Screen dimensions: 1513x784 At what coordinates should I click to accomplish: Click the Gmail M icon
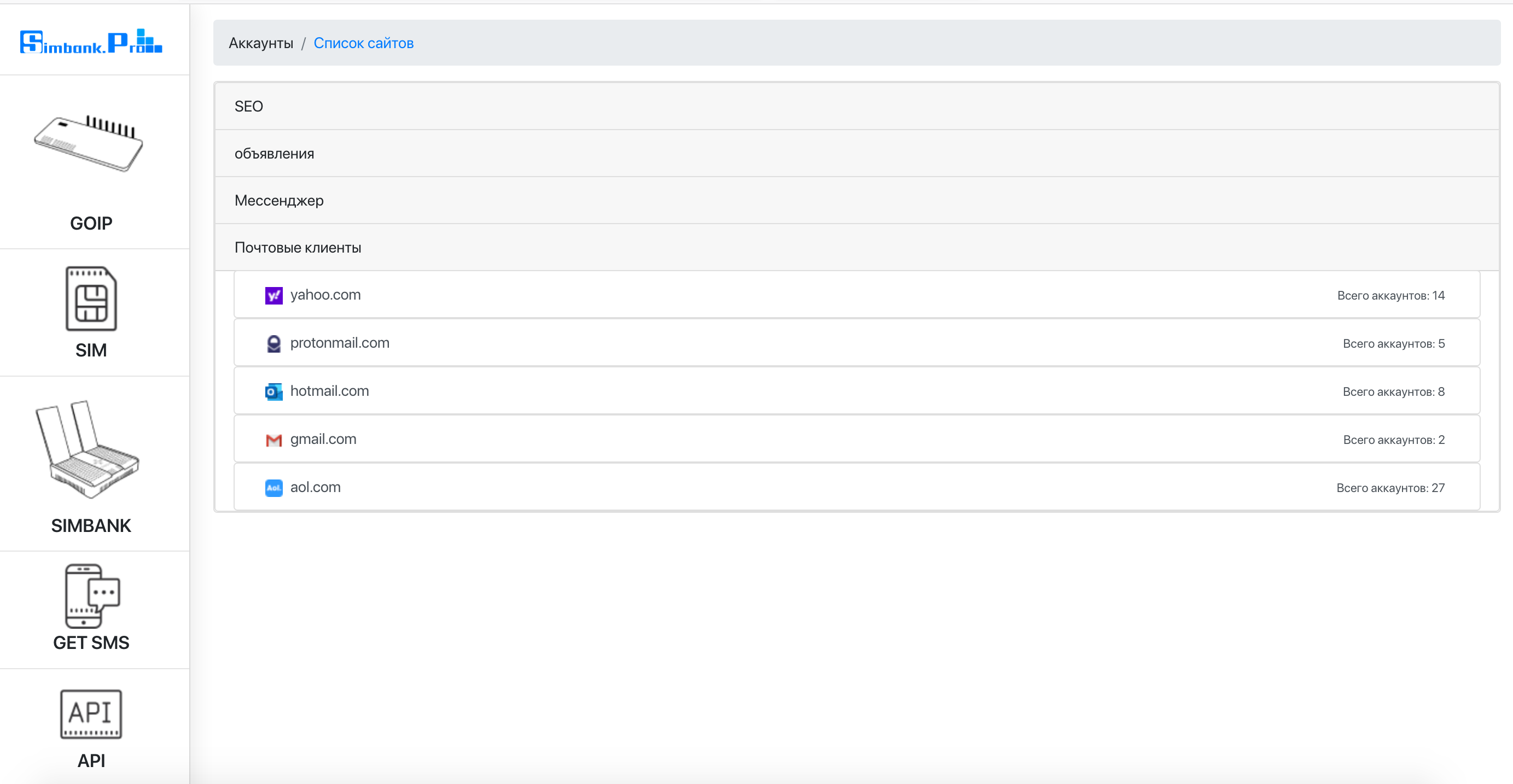273,440
